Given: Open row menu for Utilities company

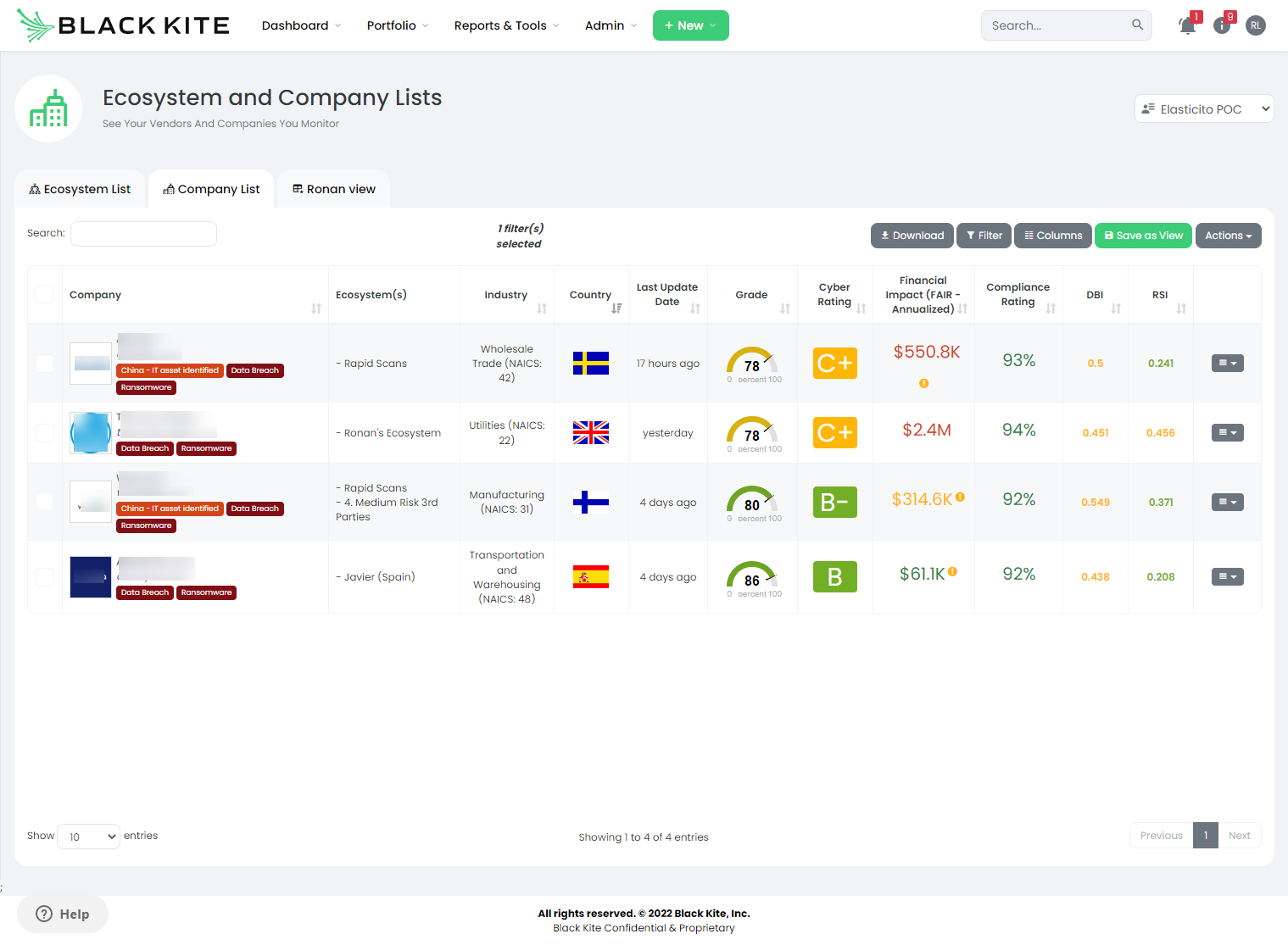Looking at the screenshot, I should pos(1228,433).
